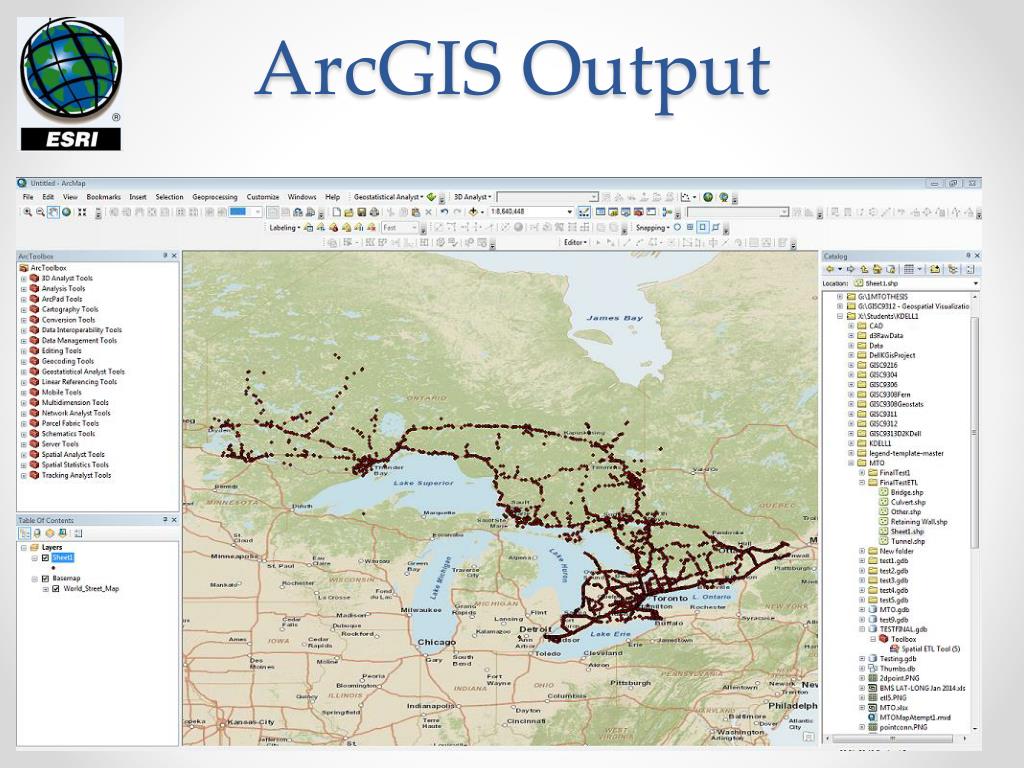Open the Windows menu
Image resolution: width=1024 pixels, height=768 pixels.
click(x=302, y=197)
